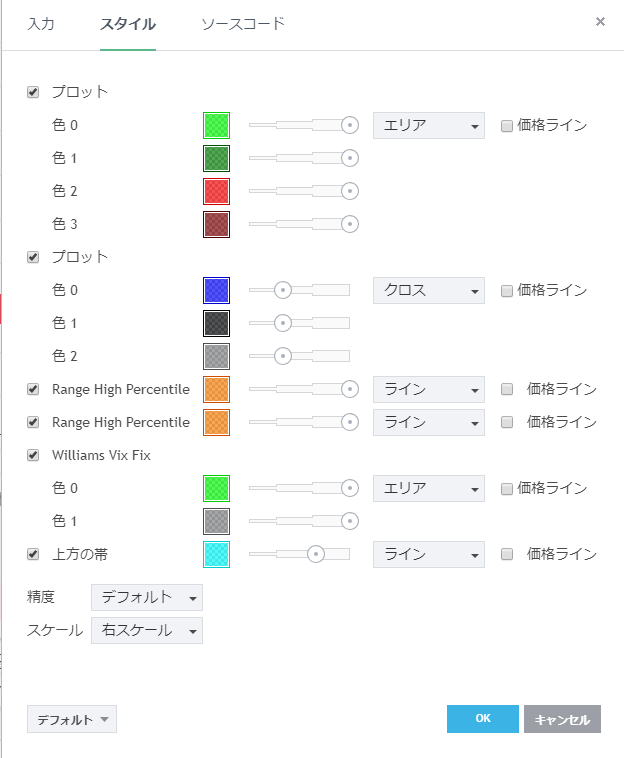
Task: Expand the 精度 デフォルト dropdown
Action: click(146, 598)
